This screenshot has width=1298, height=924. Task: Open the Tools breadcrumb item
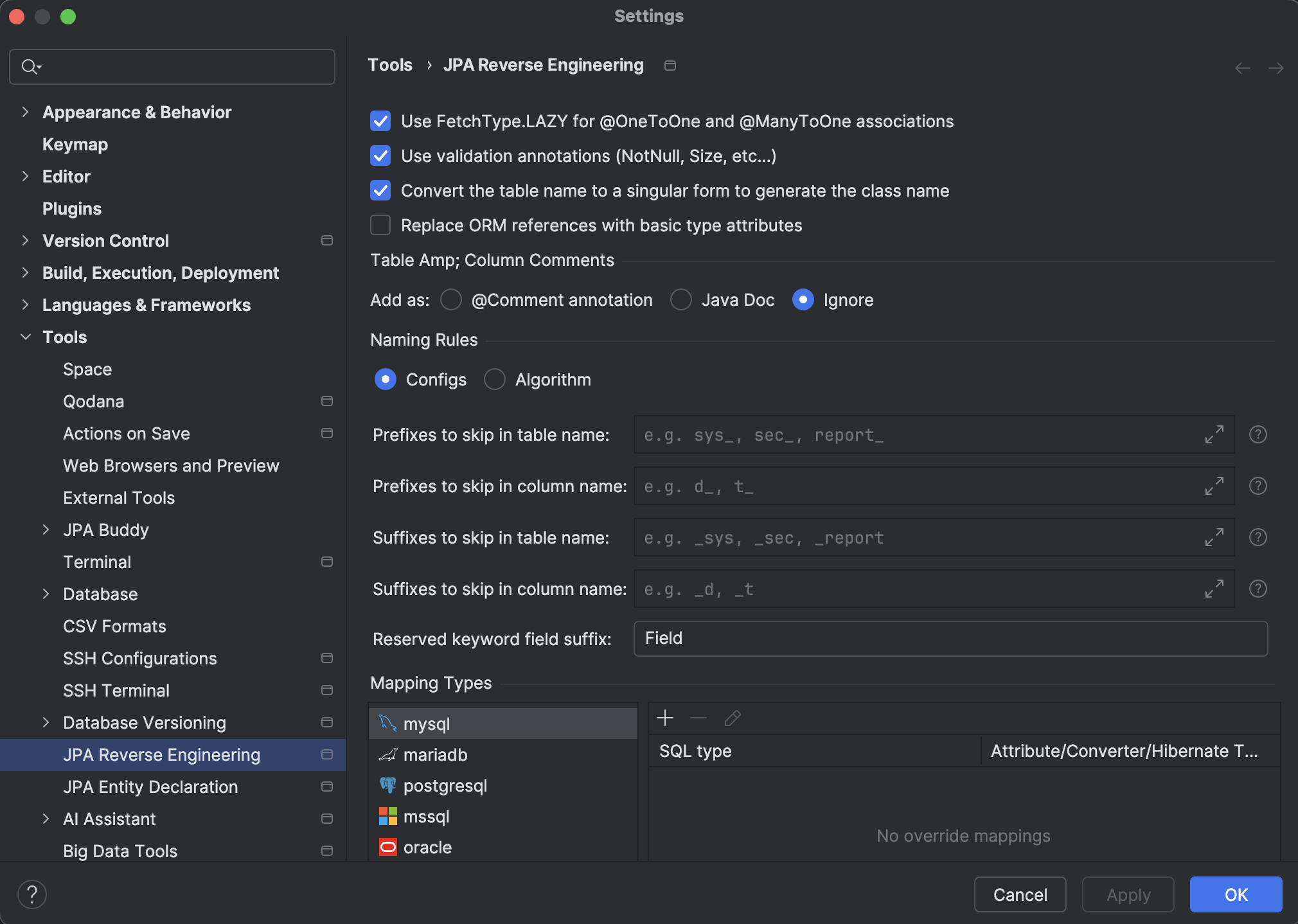click(389, 64)
